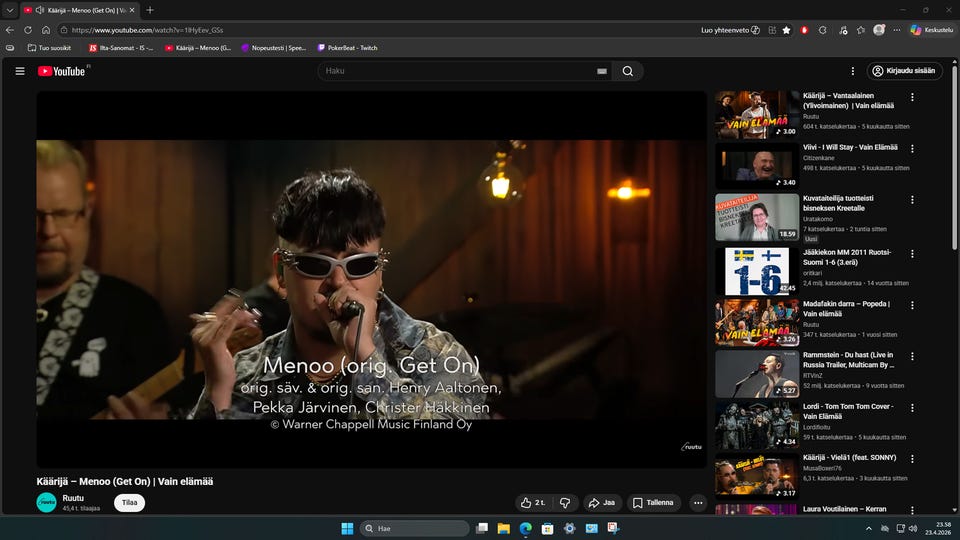Open the on-screen keyboard icon in search box
The width and height of the screenshot is (960, 540).
pos(601,71)
